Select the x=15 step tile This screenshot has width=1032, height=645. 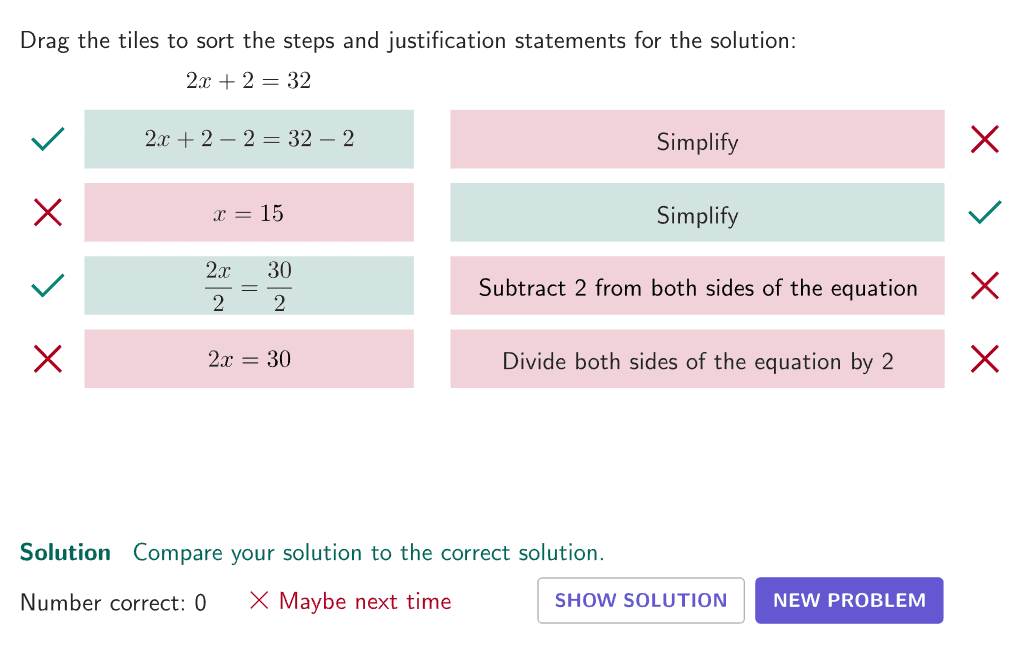(249, 212)
